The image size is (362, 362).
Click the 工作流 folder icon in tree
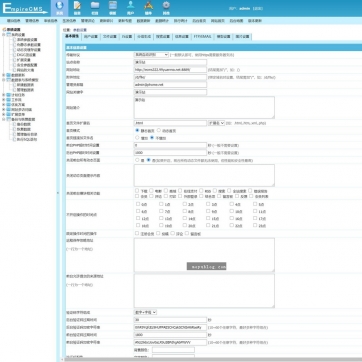[x=9, y=100]
